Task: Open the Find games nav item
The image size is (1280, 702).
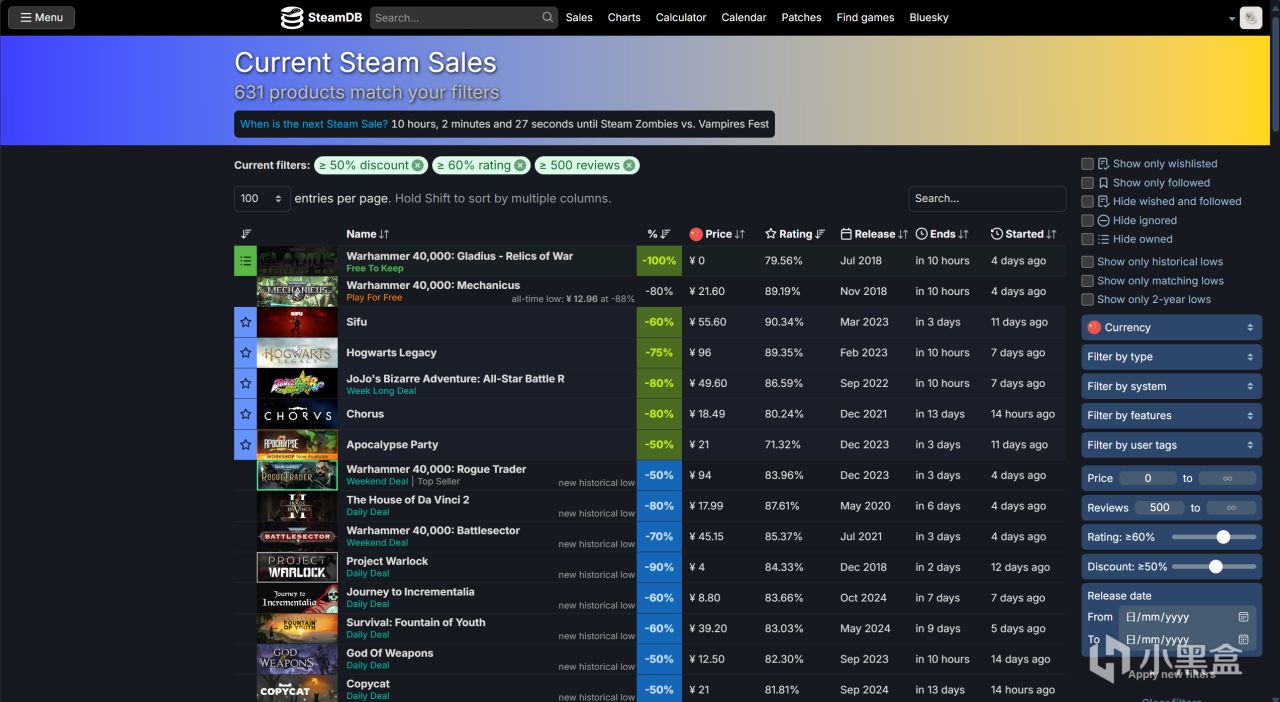Action: pyautogui.click(x=865, y=17)
